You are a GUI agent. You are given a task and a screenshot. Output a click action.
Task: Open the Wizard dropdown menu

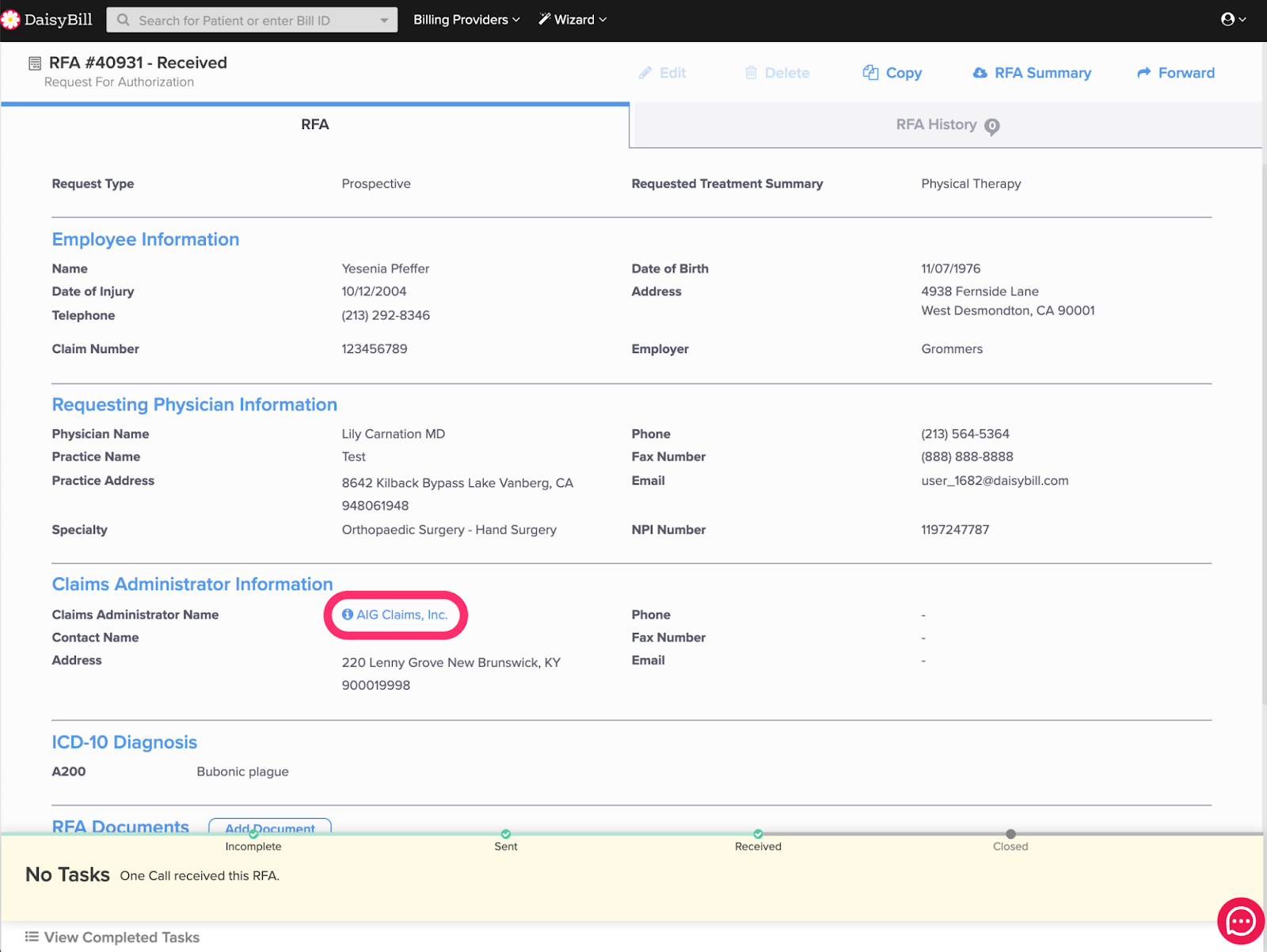click(572, 20)
